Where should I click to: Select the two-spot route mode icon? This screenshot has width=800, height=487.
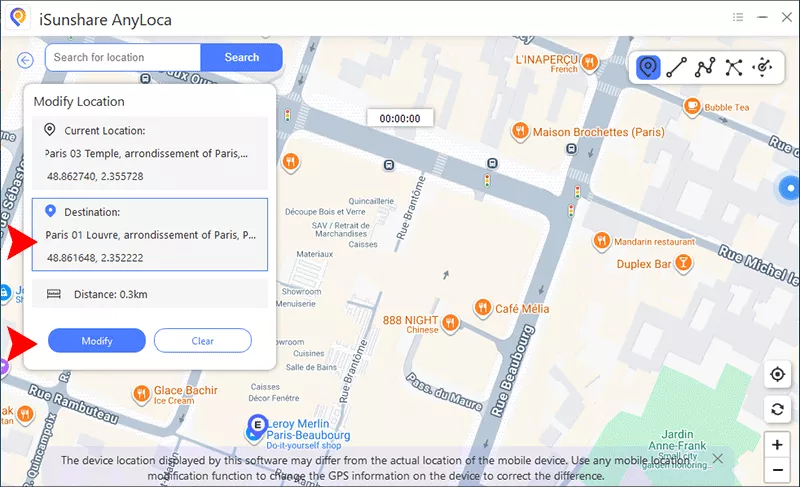tap(677, 67)
